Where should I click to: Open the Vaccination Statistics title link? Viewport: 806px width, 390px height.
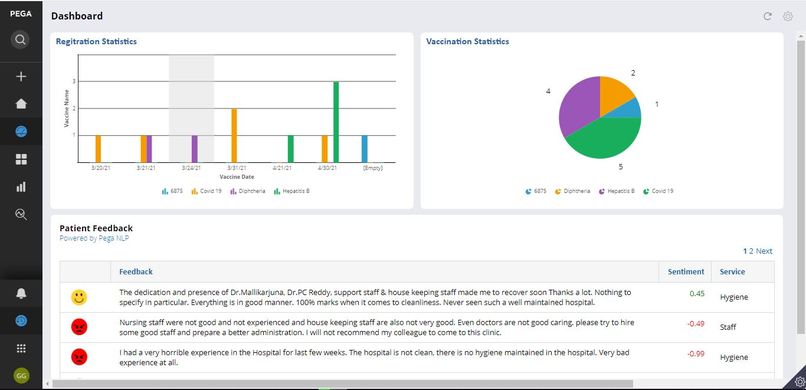pos(467,41)
